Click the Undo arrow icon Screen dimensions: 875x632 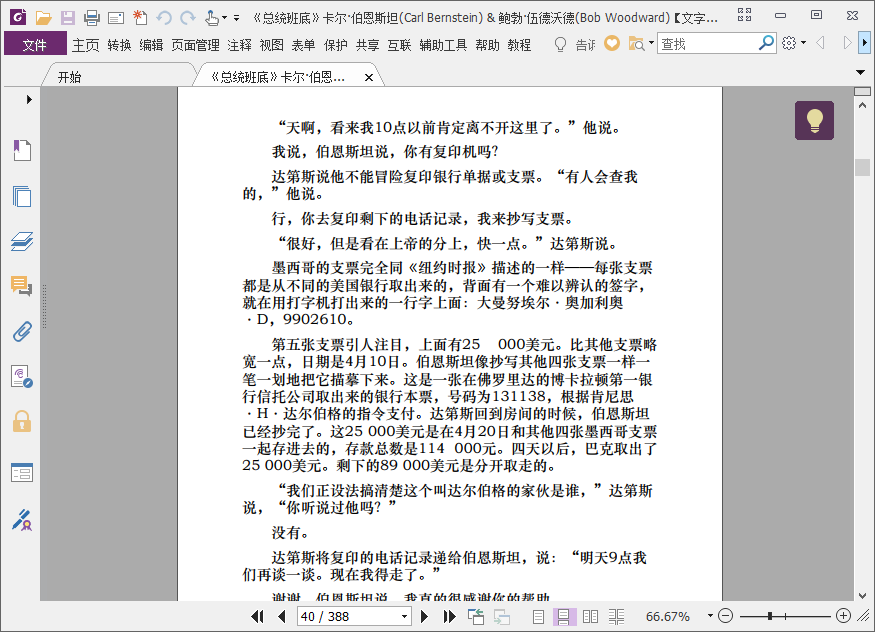click(x=164, y=18)
